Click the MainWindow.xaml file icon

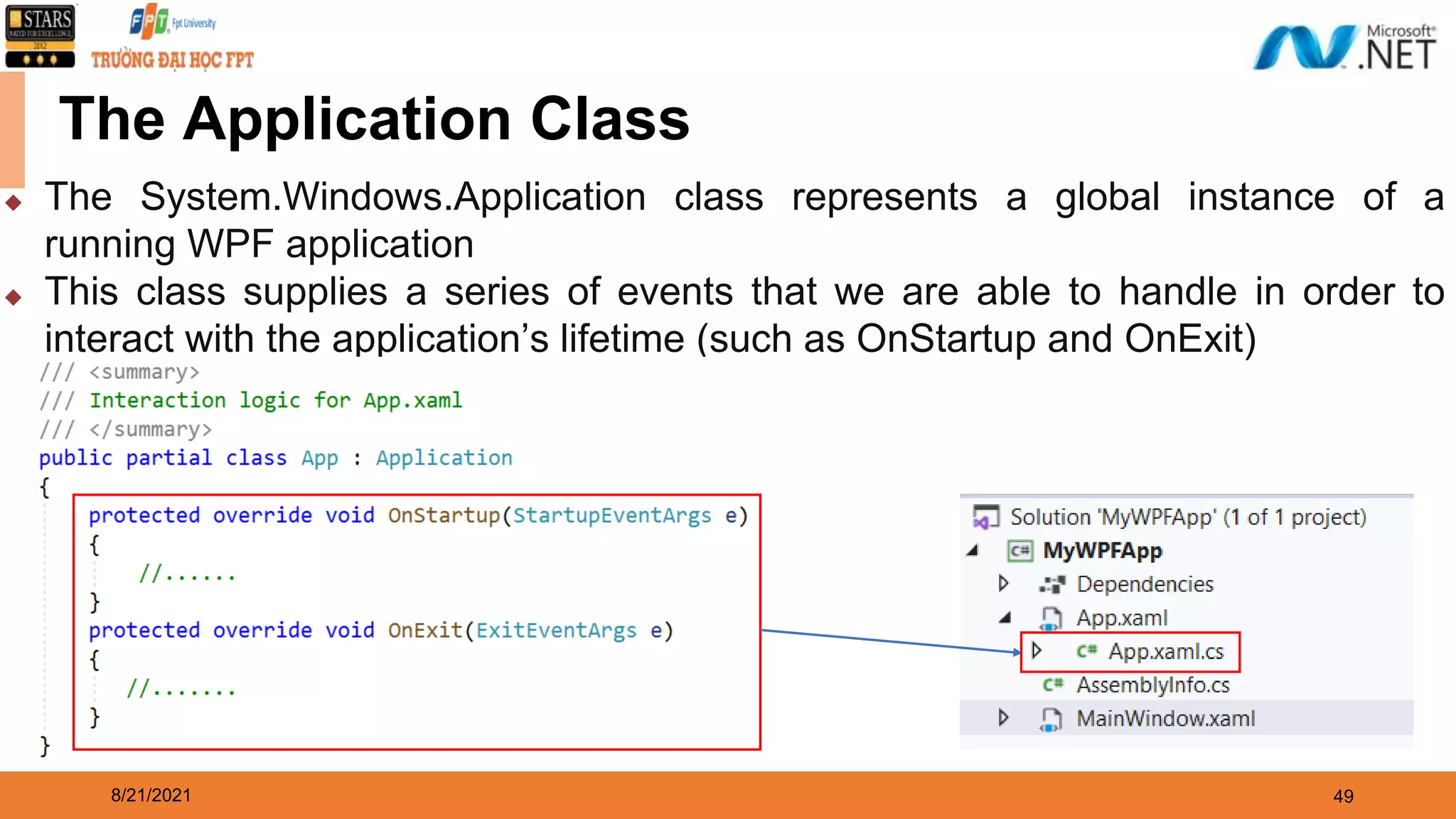[1051, 719]
